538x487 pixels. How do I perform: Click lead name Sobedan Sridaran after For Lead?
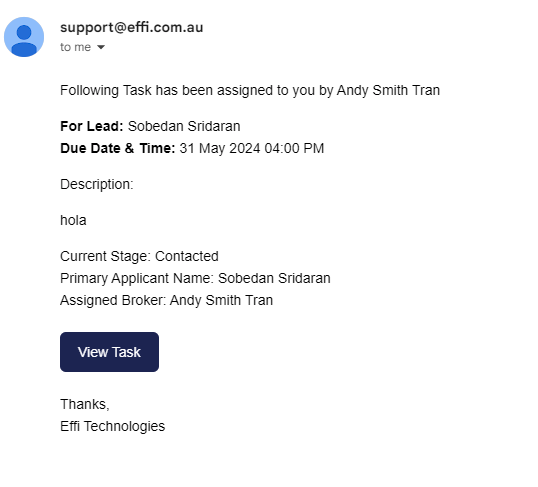[x=184, y=126]
